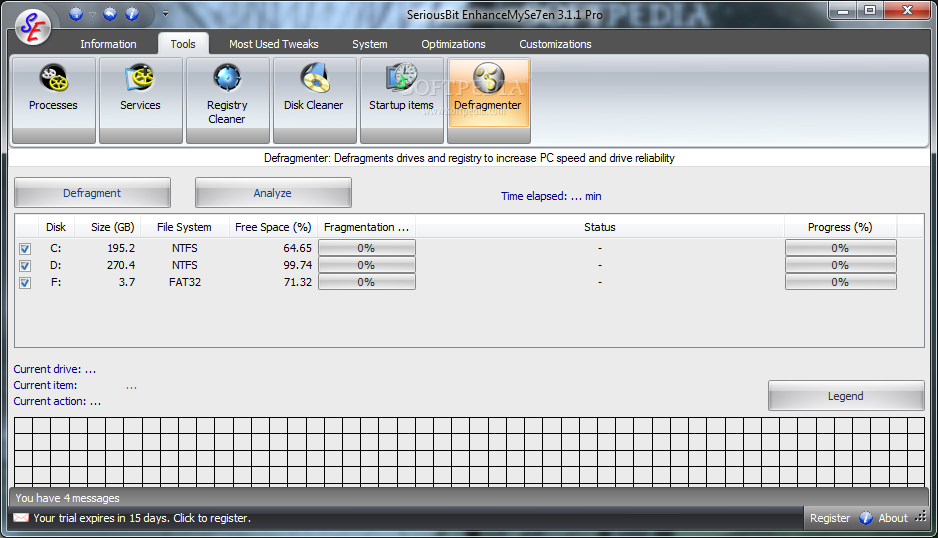938x538 pixels.
Task: Click the 3.7 size value
Action: point(127,282)
